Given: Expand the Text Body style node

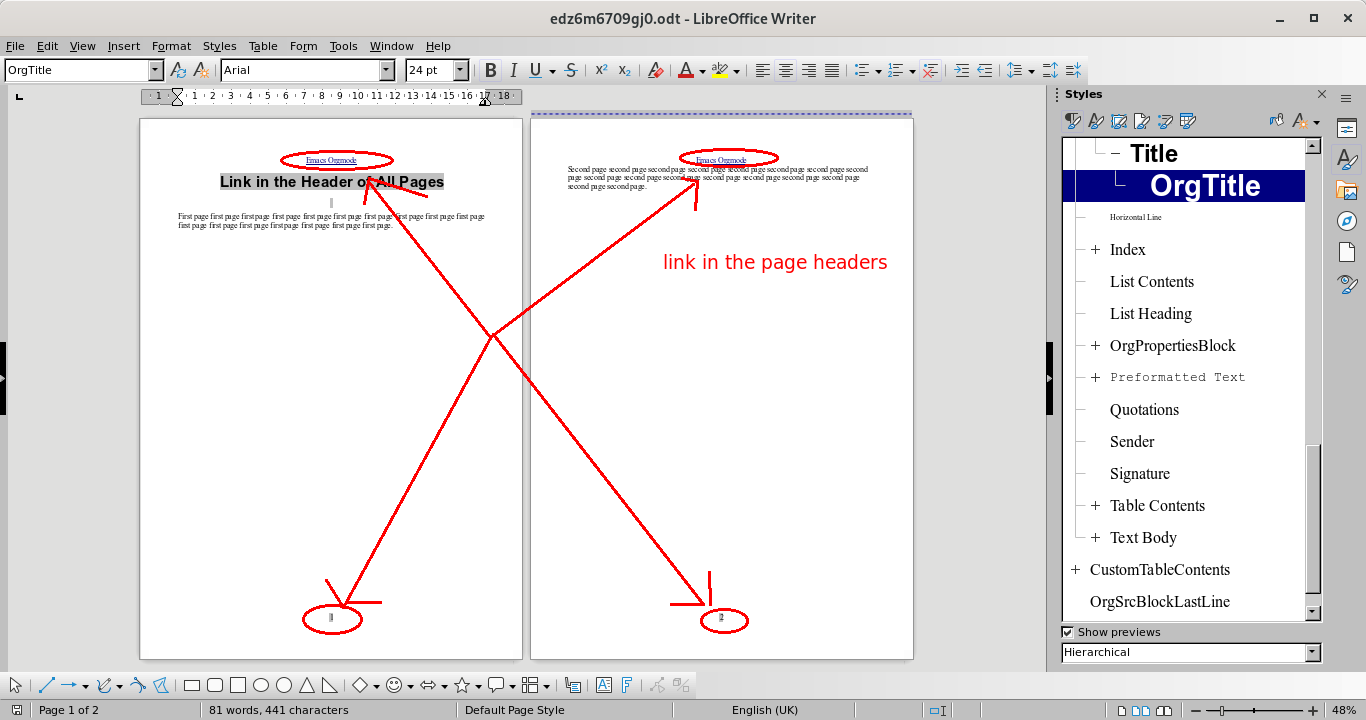Looking at the screenshot, I should click(1095, 538).
